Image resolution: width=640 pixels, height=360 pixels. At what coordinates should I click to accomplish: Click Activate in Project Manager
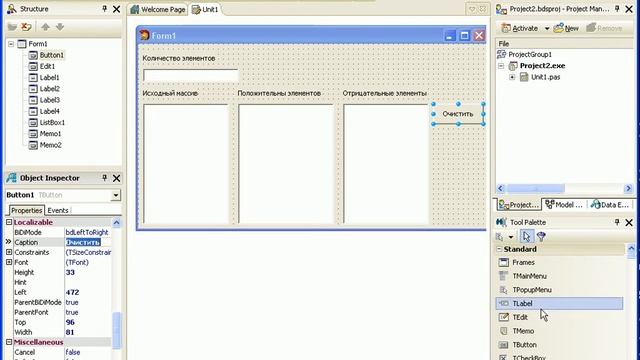click(x=520, y=28)
